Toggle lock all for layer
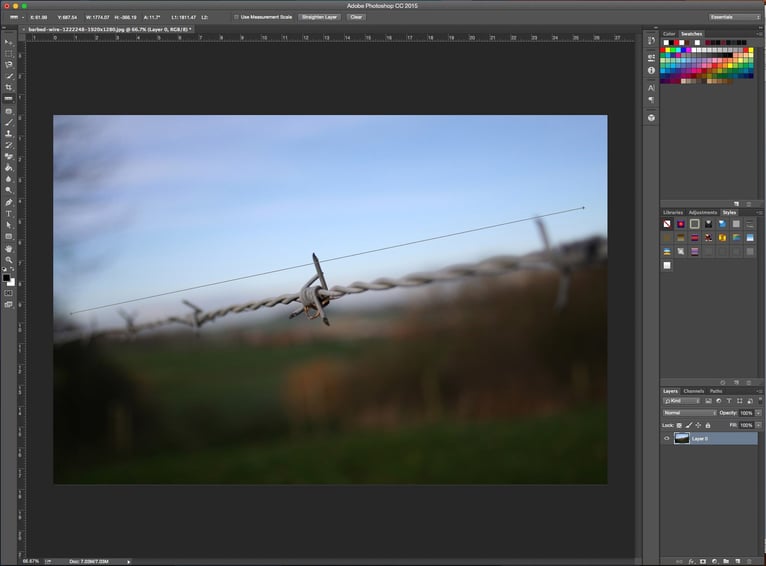 coord(707,425)
